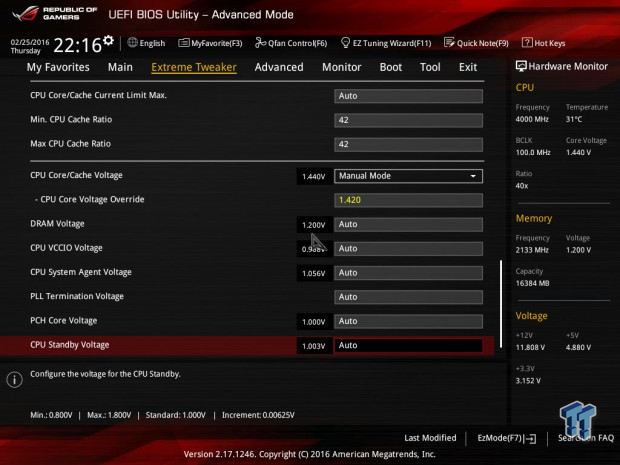This screenshot has height=465, width=620.
Task: Click the Quick Note notepad icon
Action: 449,43
